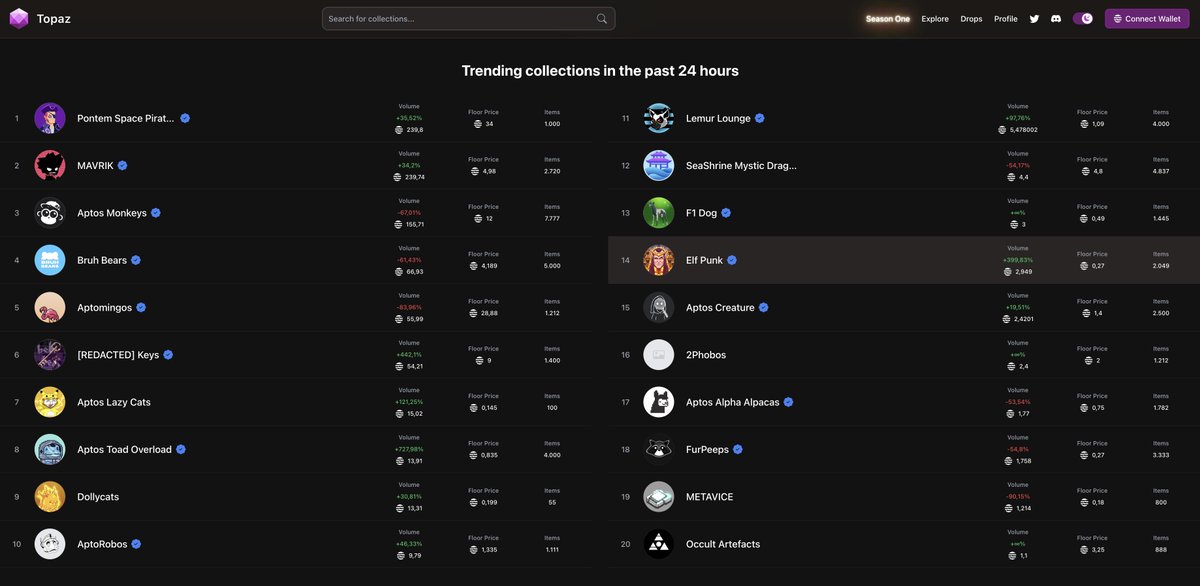Open the METAVICE collection name
Image resolution: width=1200 pixels, height=586 pixels.
point(708,497)
